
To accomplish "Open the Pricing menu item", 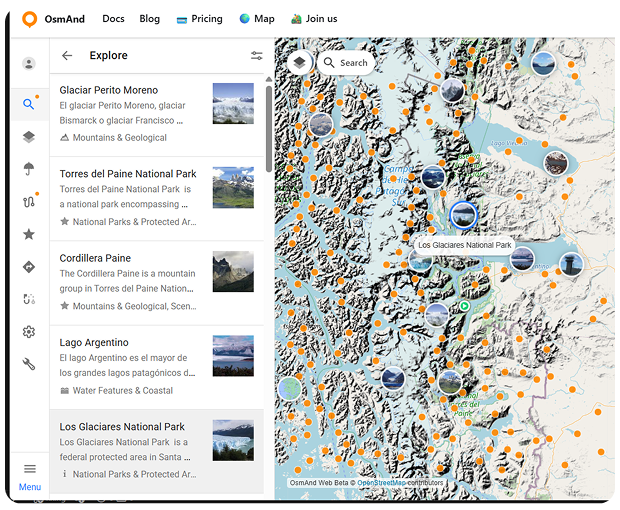I will pyautogui.click(x=199, y=19).
